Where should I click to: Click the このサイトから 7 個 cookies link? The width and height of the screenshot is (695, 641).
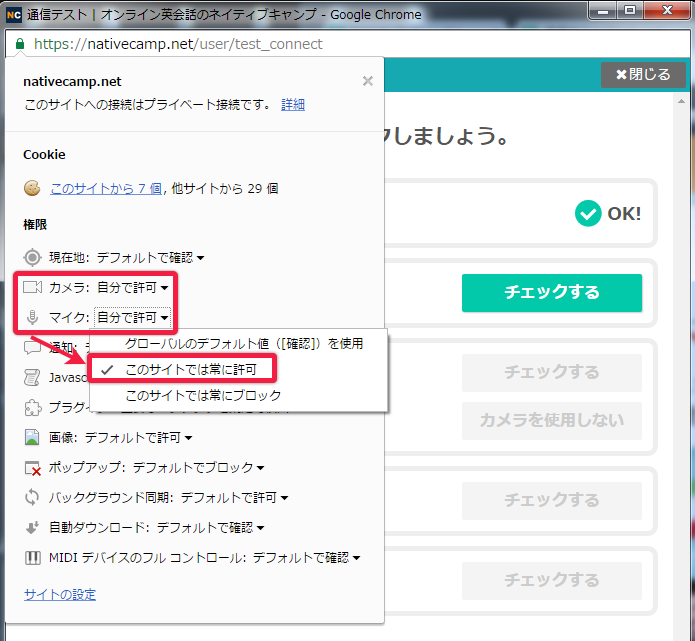click(106, 188)
